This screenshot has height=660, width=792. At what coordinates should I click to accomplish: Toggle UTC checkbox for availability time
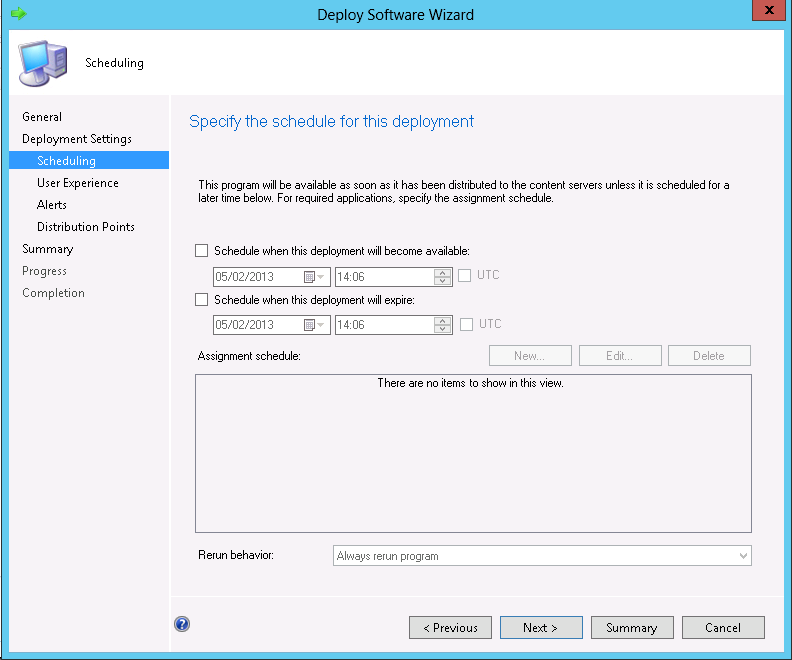pyautogui.click(x=464, y=275)
